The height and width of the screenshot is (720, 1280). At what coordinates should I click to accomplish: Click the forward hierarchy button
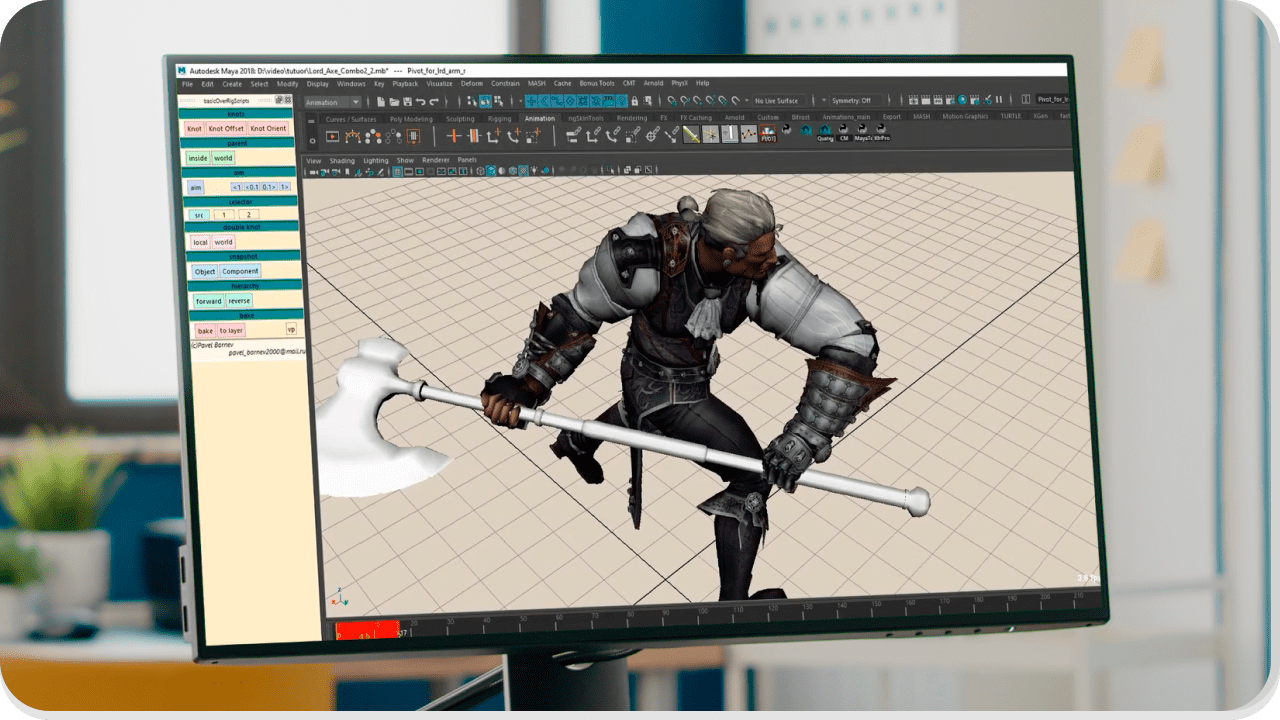tap(209, 301)
